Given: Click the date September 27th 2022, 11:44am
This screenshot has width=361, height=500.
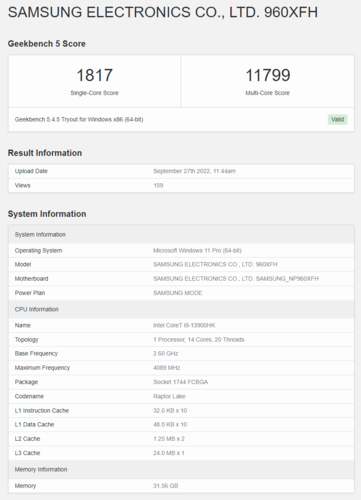Looking at the screenshot, I should click(194, 171).
